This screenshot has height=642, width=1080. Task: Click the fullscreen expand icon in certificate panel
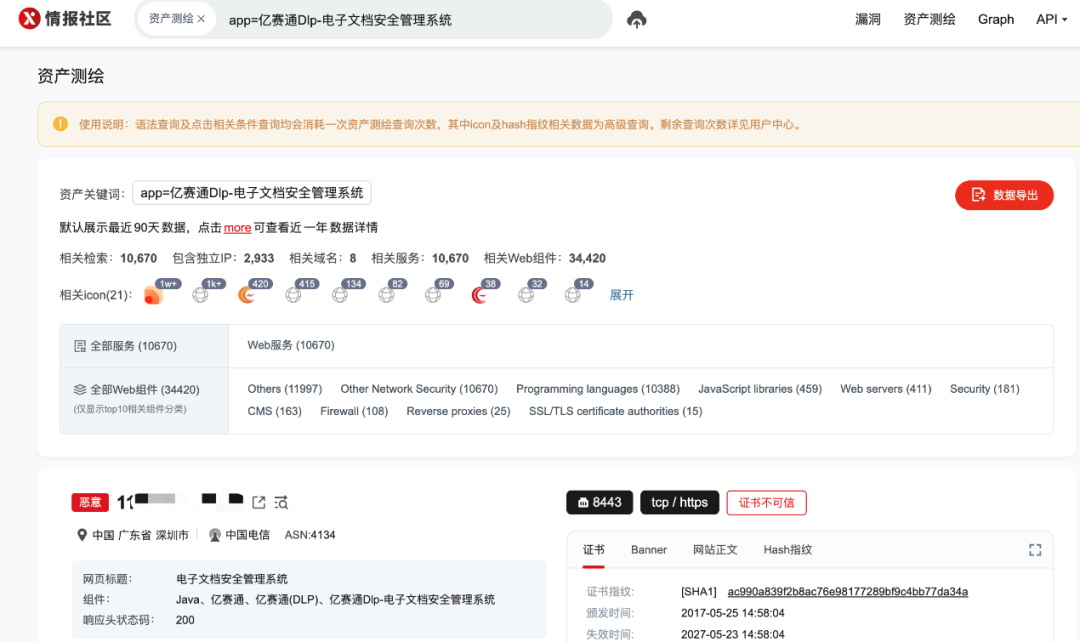[x=1035, y=550]
